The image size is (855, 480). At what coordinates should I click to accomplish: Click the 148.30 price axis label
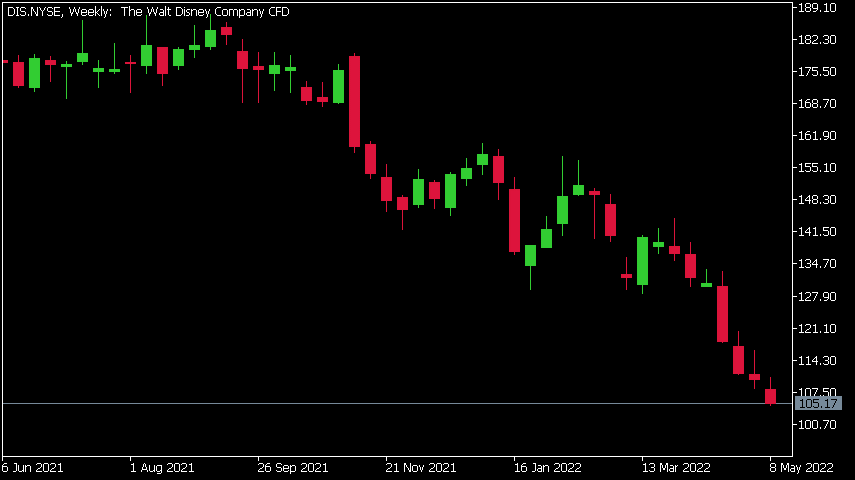817,200
